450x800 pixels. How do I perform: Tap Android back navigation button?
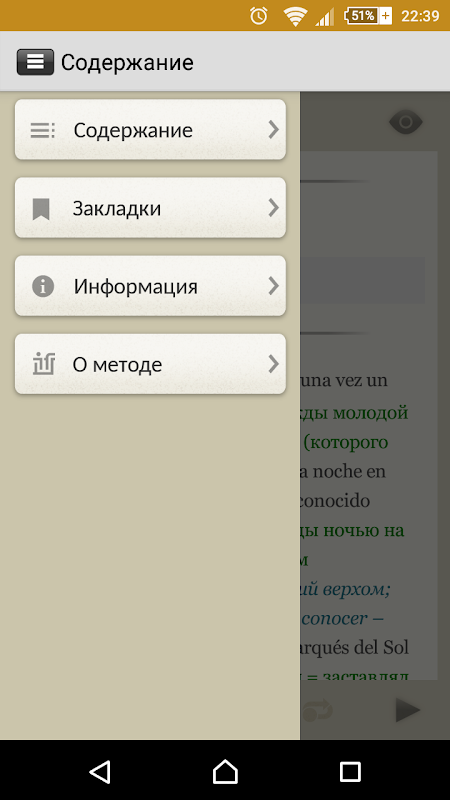100,771
